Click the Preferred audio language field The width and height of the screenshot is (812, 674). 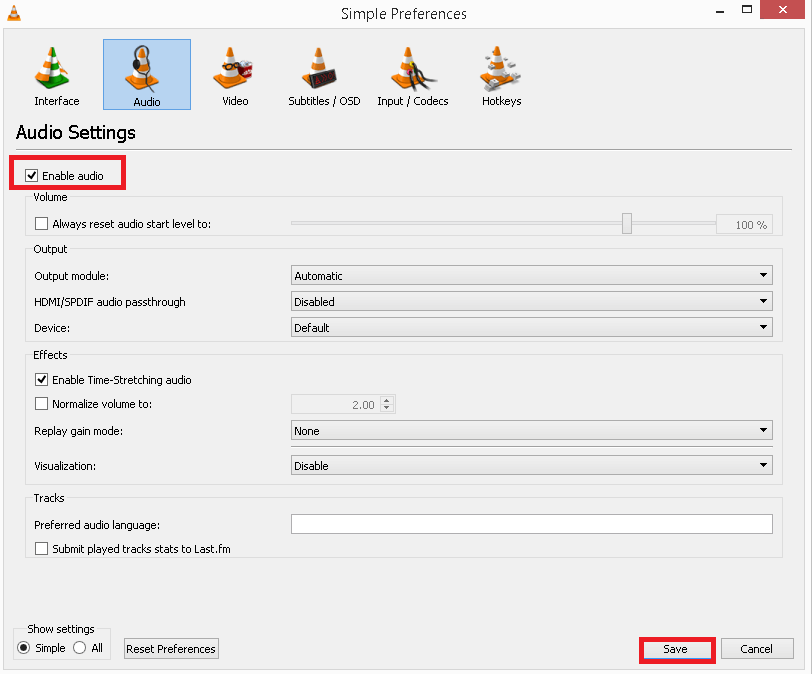531,524
